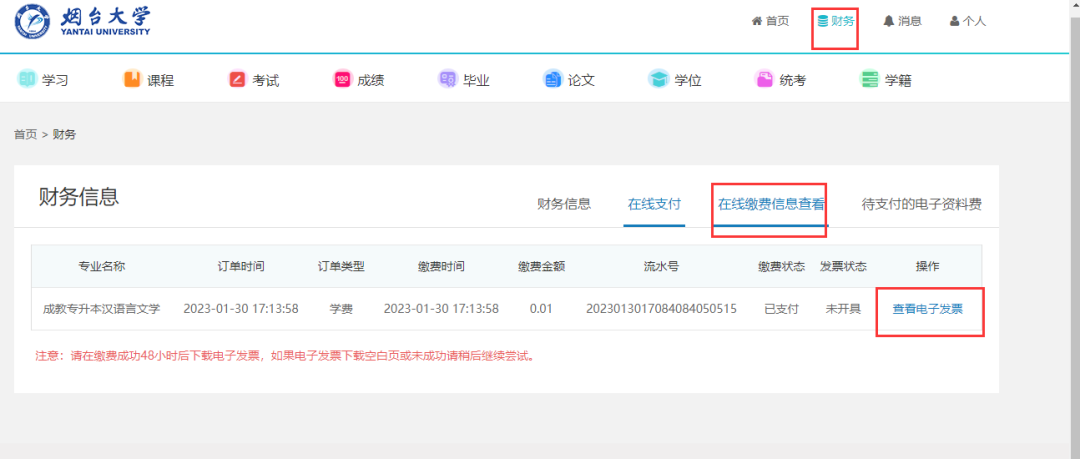Click 首页 in the breadcrumb
The width and height of the screenshot is (1080, 459).
(25, 134)
